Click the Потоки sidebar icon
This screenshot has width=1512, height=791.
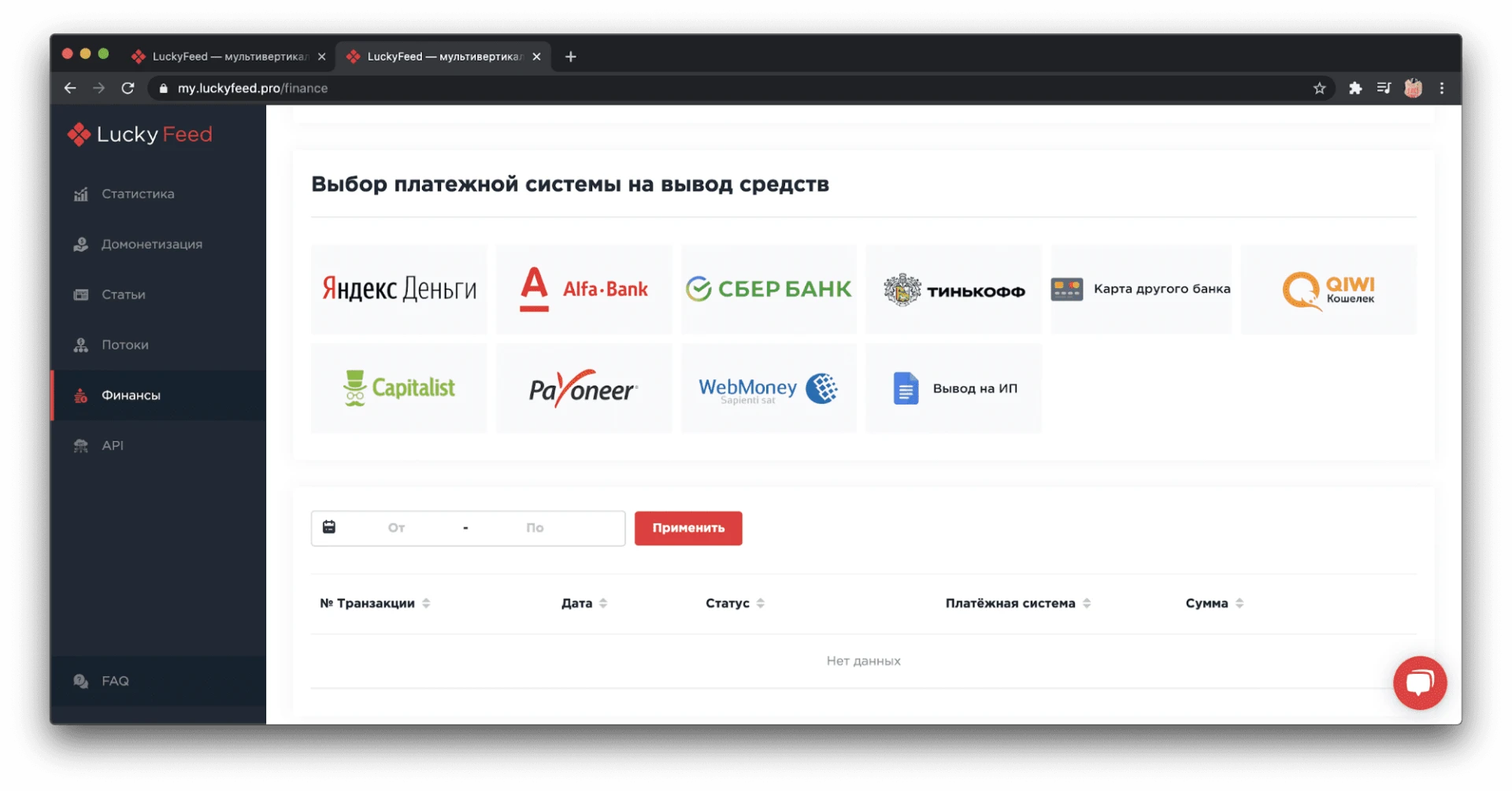(80, 346)
